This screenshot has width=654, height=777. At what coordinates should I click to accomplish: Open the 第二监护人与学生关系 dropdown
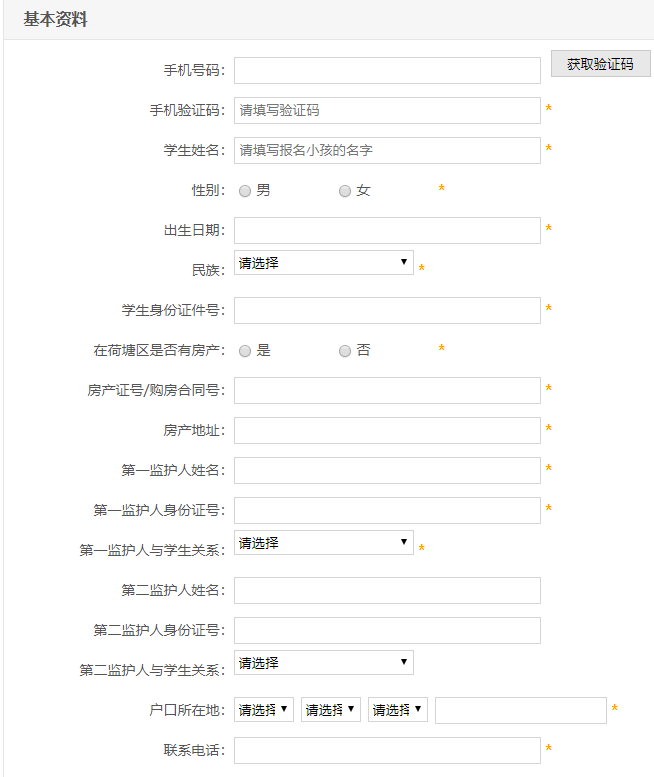323,663
